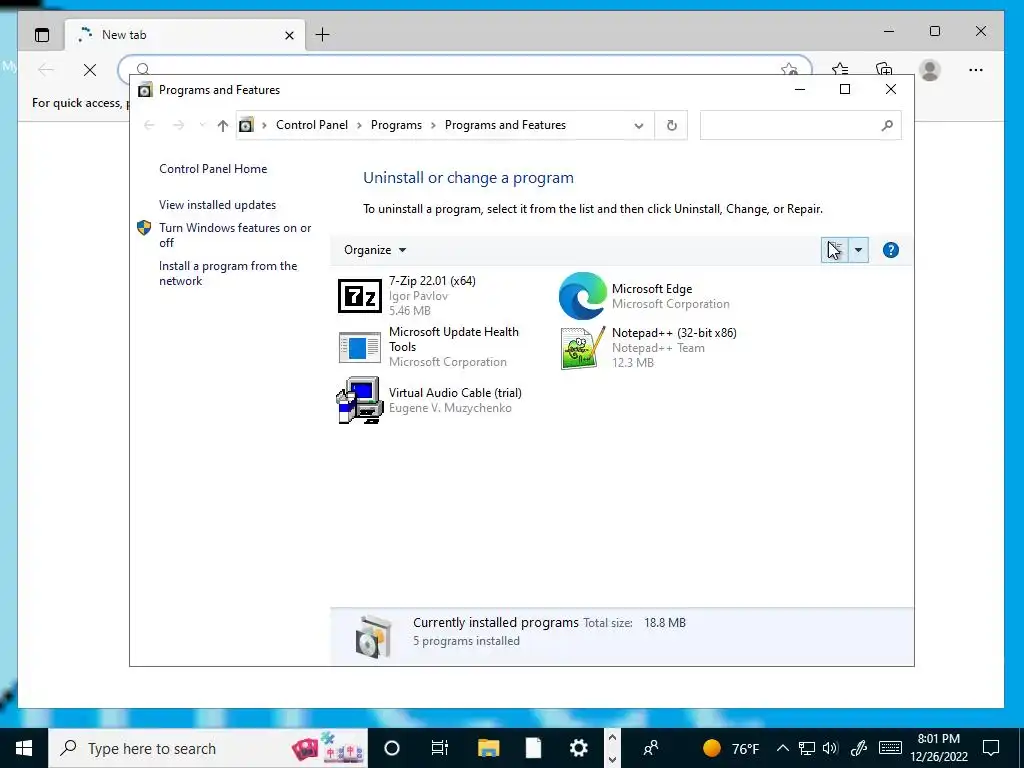Click the search magnifier in Programs and Features
This screenshot has height=768, width=1024.
click(887, 125)
